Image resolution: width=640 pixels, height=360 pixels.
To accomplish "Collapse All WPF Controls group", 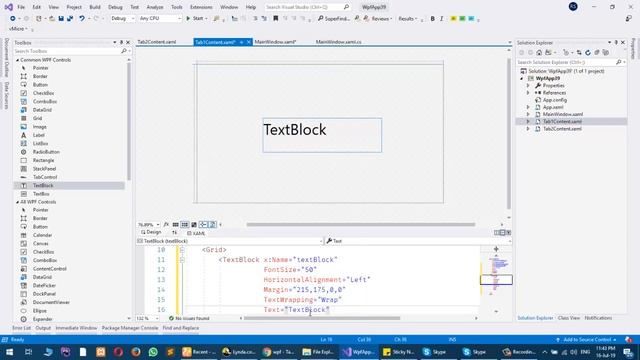I will click(18, 202).
